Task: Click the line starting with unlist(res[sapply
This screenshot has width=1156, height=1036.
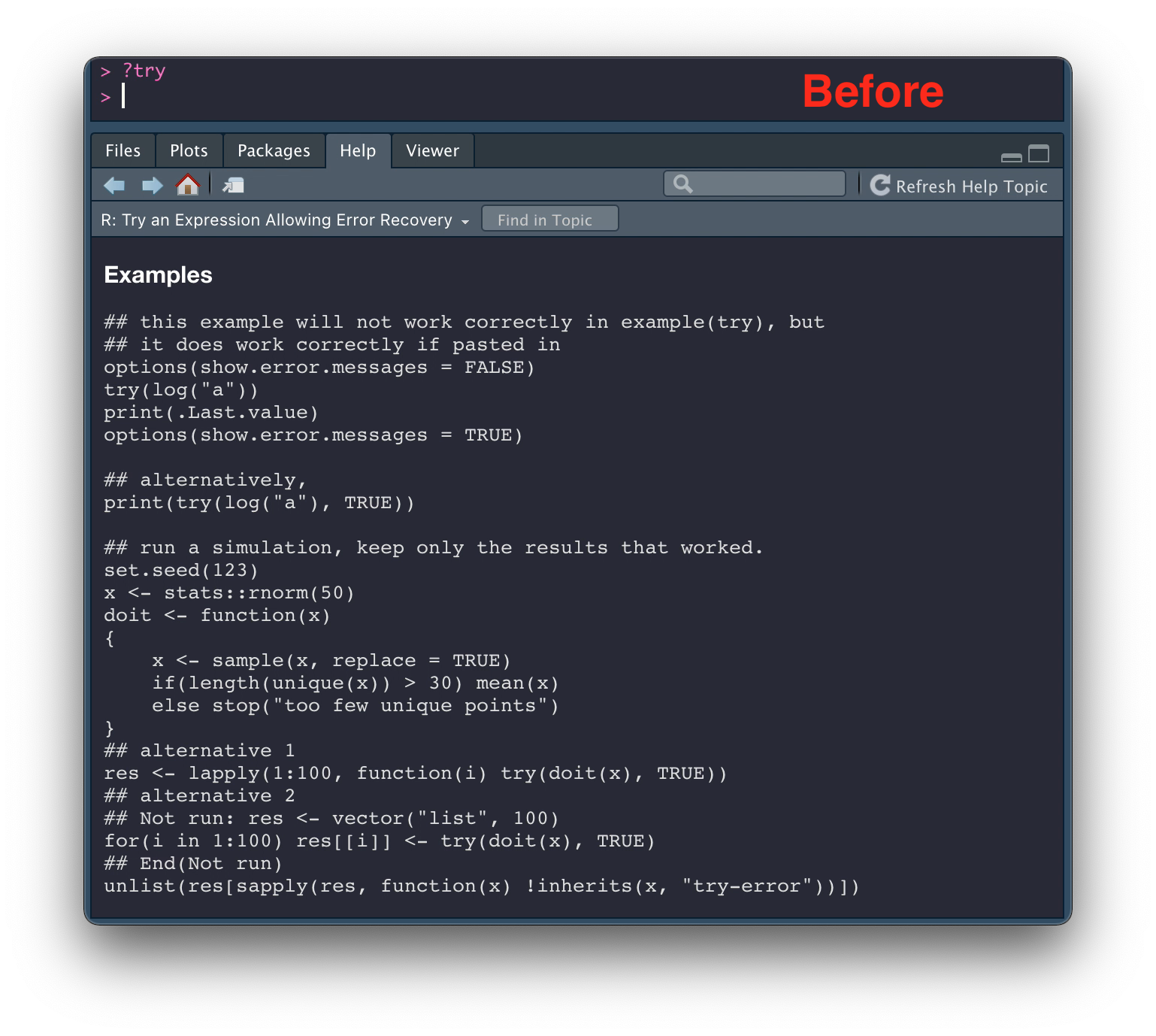Action: (482, 886)
